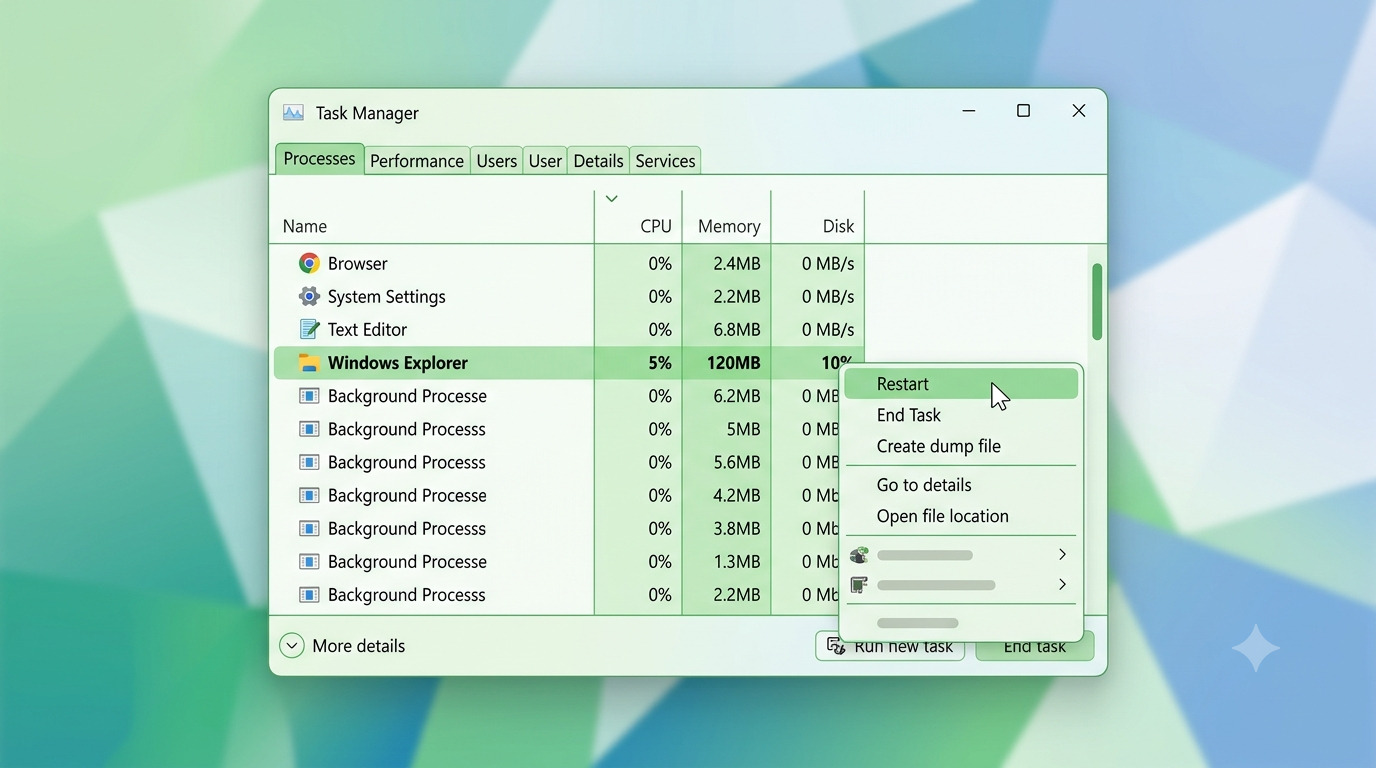Click the 2.4MB memory cell
This screenshot has height=768, width=1376.
point(736,264)
